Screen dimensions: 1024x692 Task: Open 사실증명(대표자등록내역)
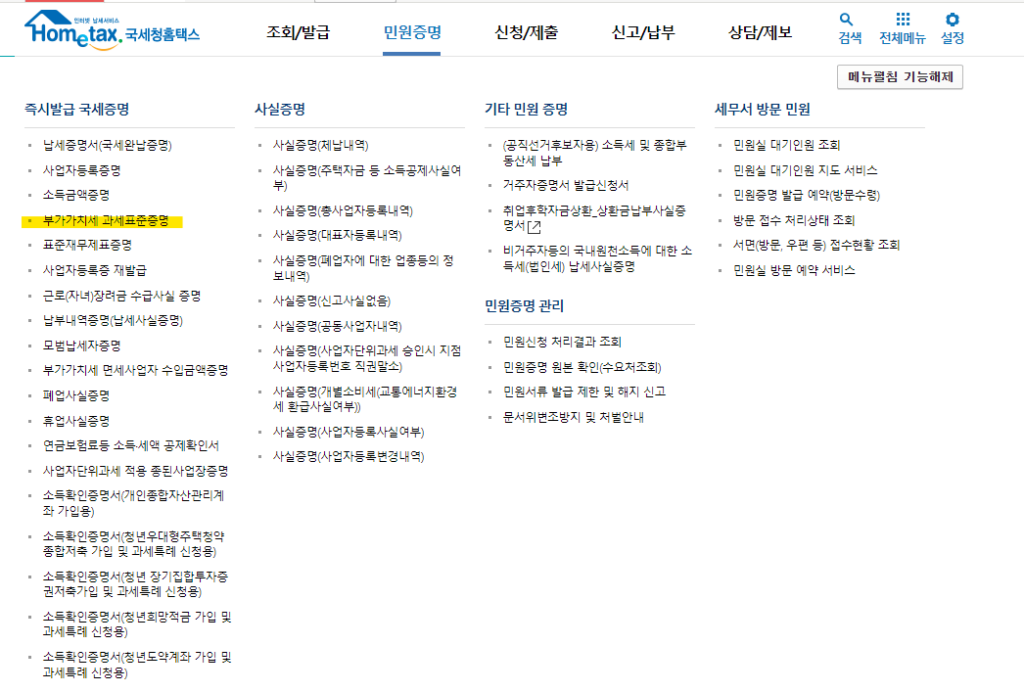tap(338, 235)
